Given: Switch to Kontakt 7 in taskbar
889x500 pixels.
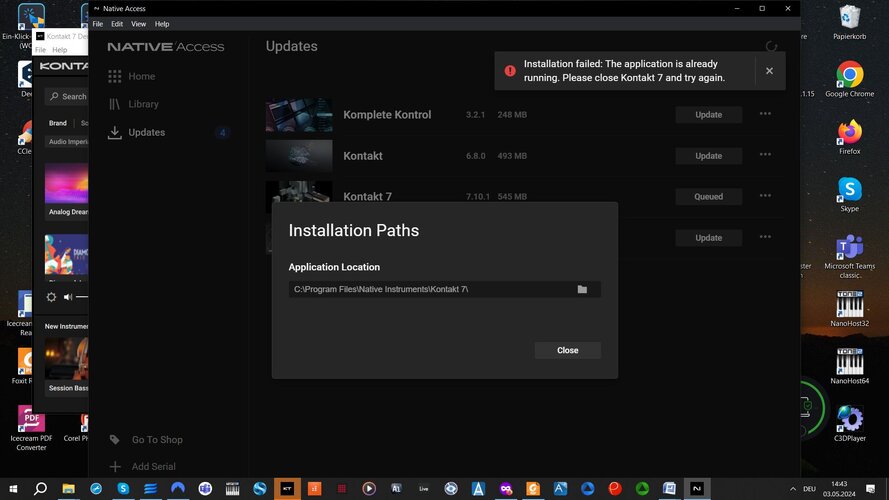Looking at the screenshot, I should point(287,488).
